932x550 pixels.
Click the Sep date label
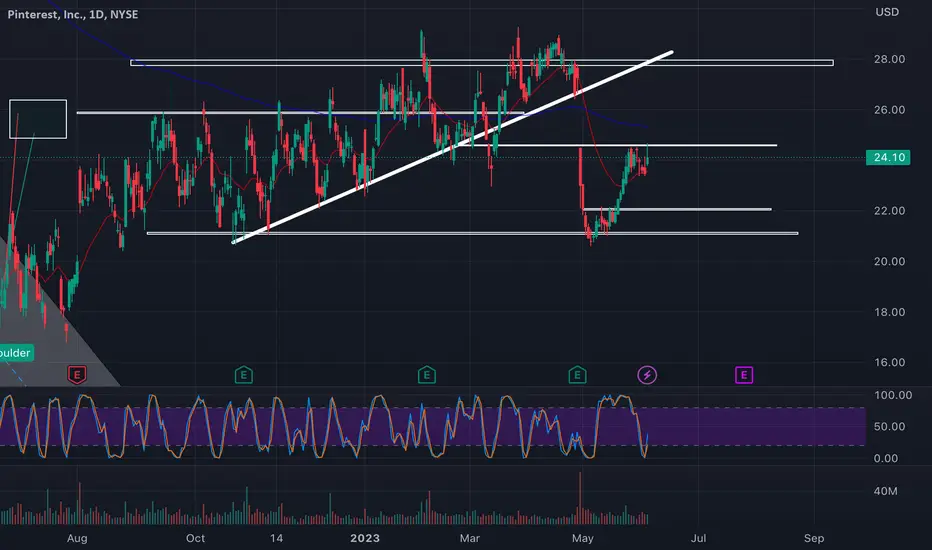point(814,538)
